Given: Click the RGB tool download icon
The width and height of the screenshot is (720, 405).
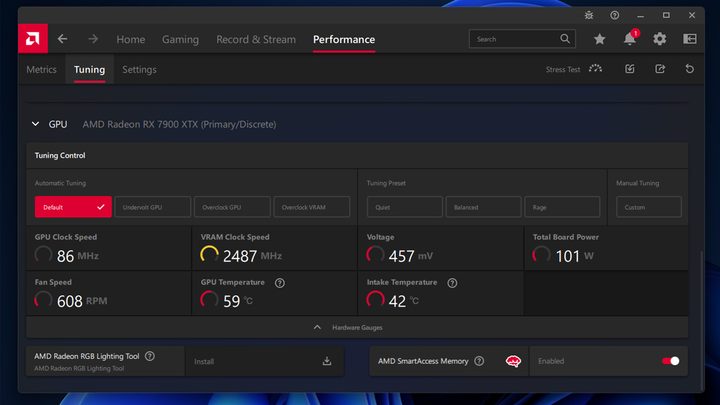Looking at the screenshot, I should point(327,361).
